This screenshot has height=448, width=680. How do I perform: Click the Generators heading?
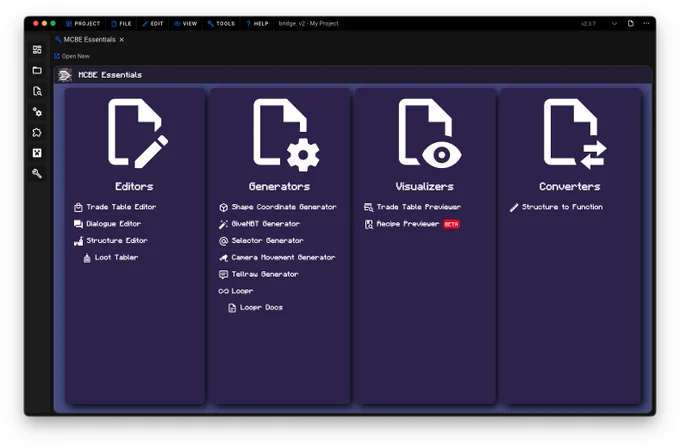(279, 186)
